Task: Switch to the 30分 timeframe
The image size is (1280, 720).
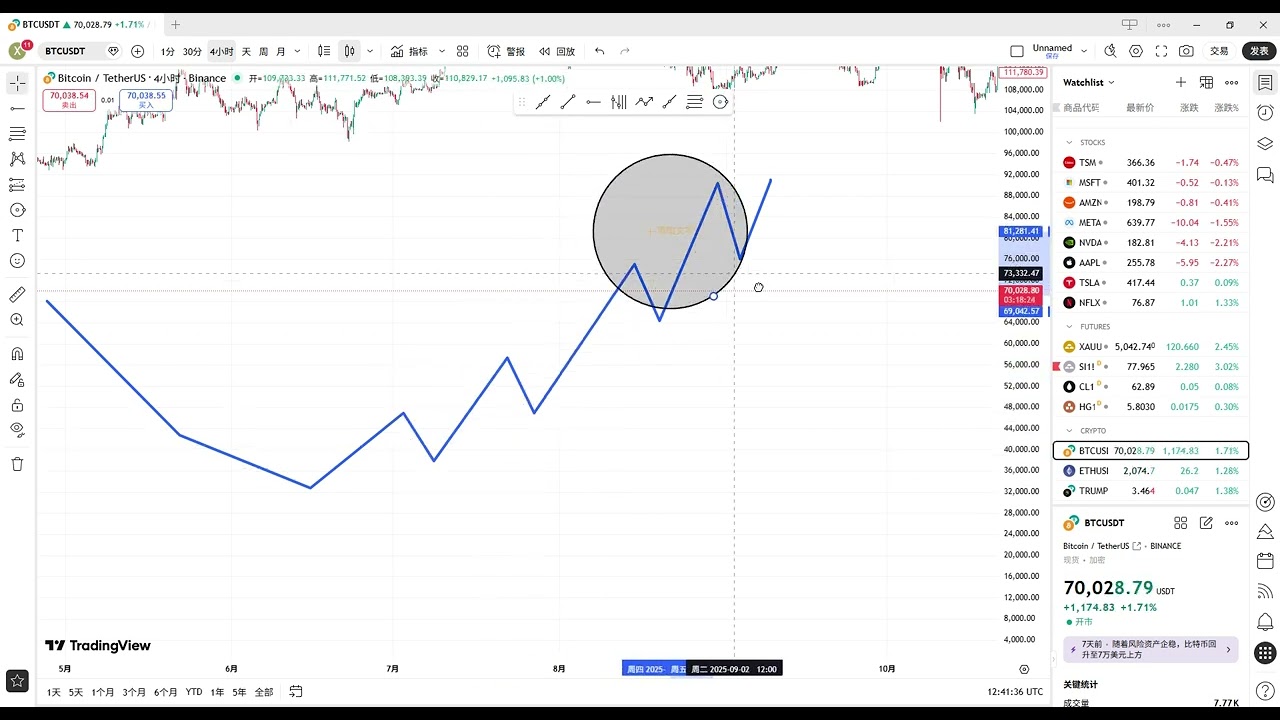Action: (192, 51)
